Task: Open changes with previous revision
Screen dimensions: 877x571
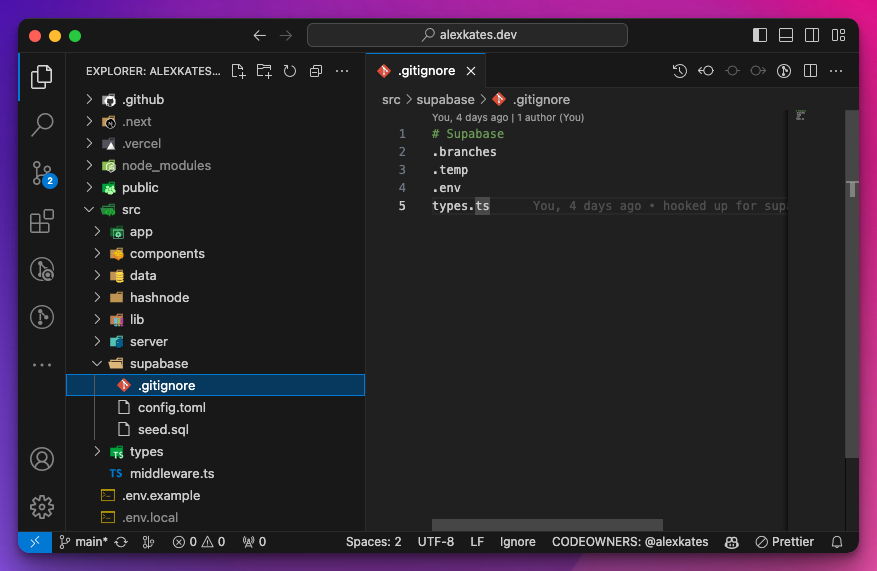Action: click(x=706, y=71)
